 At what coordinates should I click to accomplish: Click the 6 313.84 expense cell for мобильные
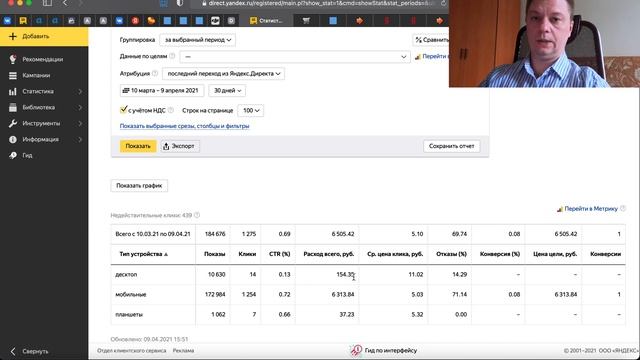(343, 294)
